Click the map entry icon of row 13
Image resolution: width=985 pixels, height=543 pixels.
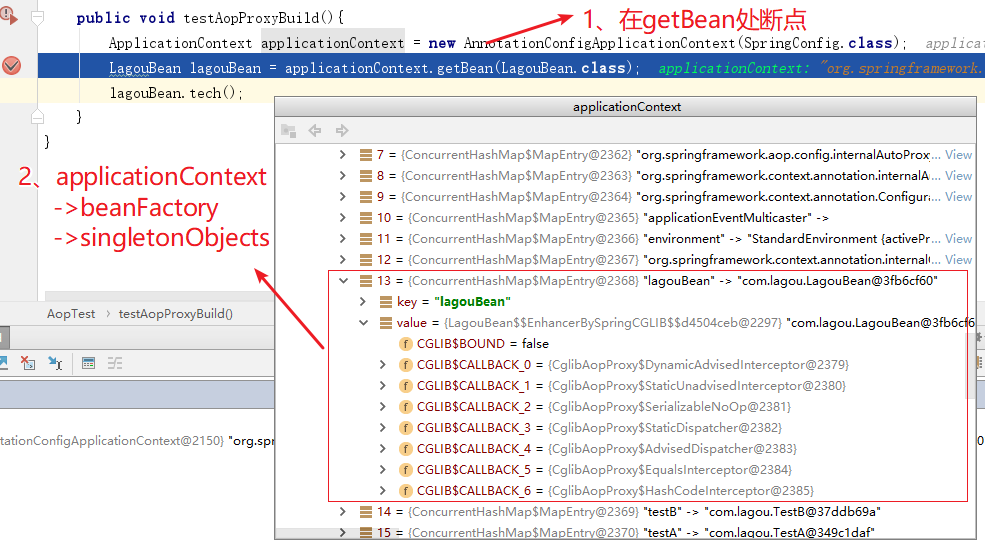(x=366, y=281)
